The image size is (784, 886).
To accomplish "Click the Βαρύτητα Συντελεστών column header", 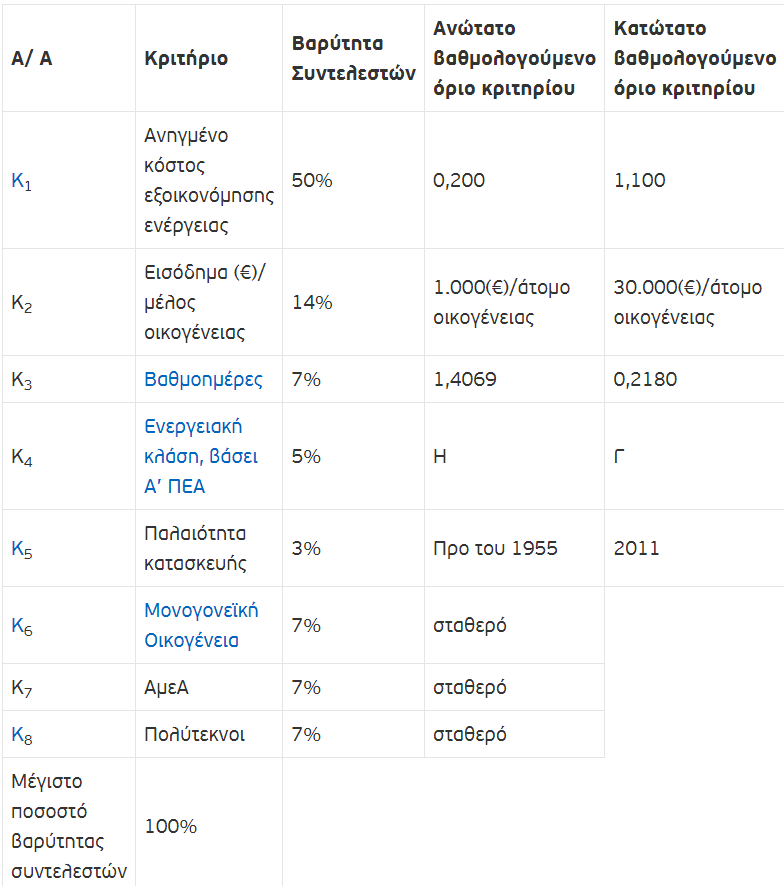I will pos(353,58).
